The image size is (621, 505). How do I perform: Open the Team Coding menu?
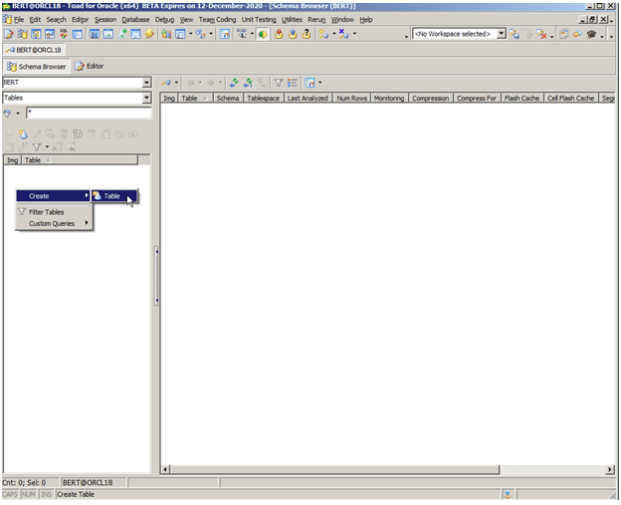[217, 20]
